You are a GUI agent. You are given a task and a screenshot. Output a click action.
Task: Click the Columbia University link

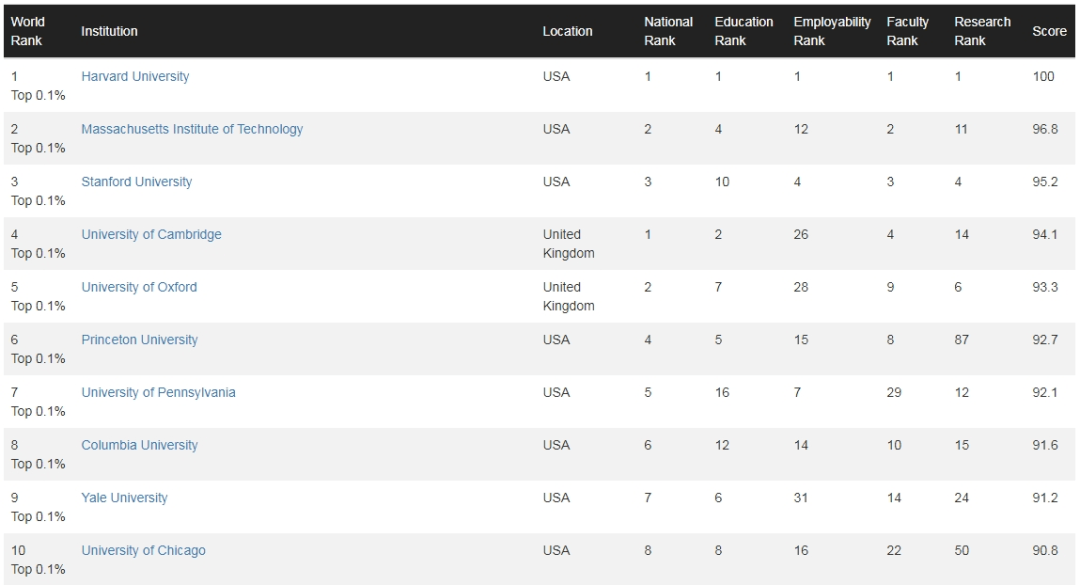pos(140,445)
